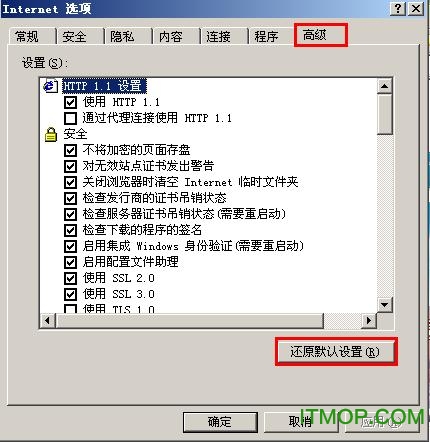This screenshot has width=430, height=442.
Task: Confirm with the 确定 button
Action: (x=220, y=422)
